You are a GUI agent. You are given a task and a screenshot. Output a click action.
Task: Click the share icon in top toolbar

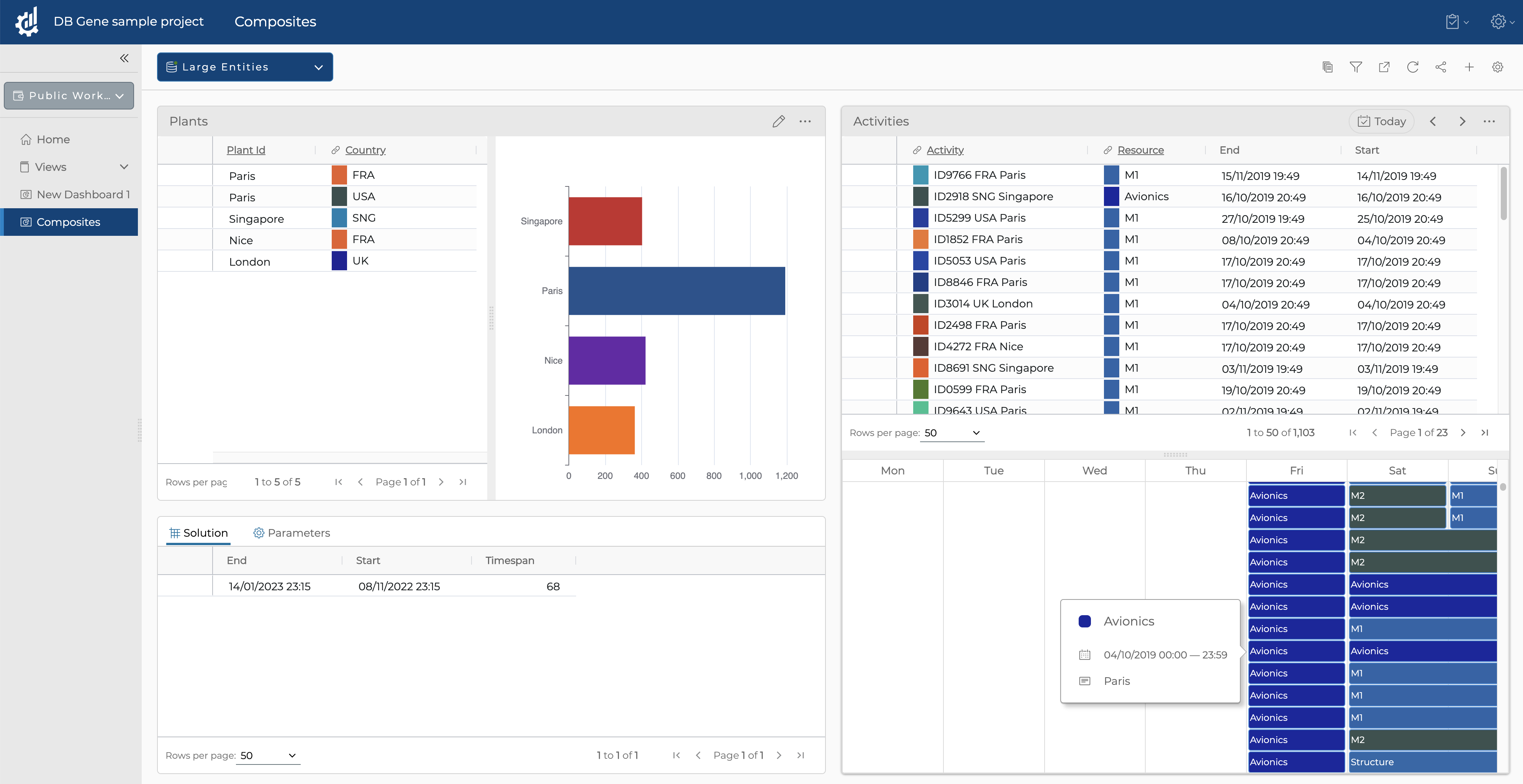[x=1441, y=67]
